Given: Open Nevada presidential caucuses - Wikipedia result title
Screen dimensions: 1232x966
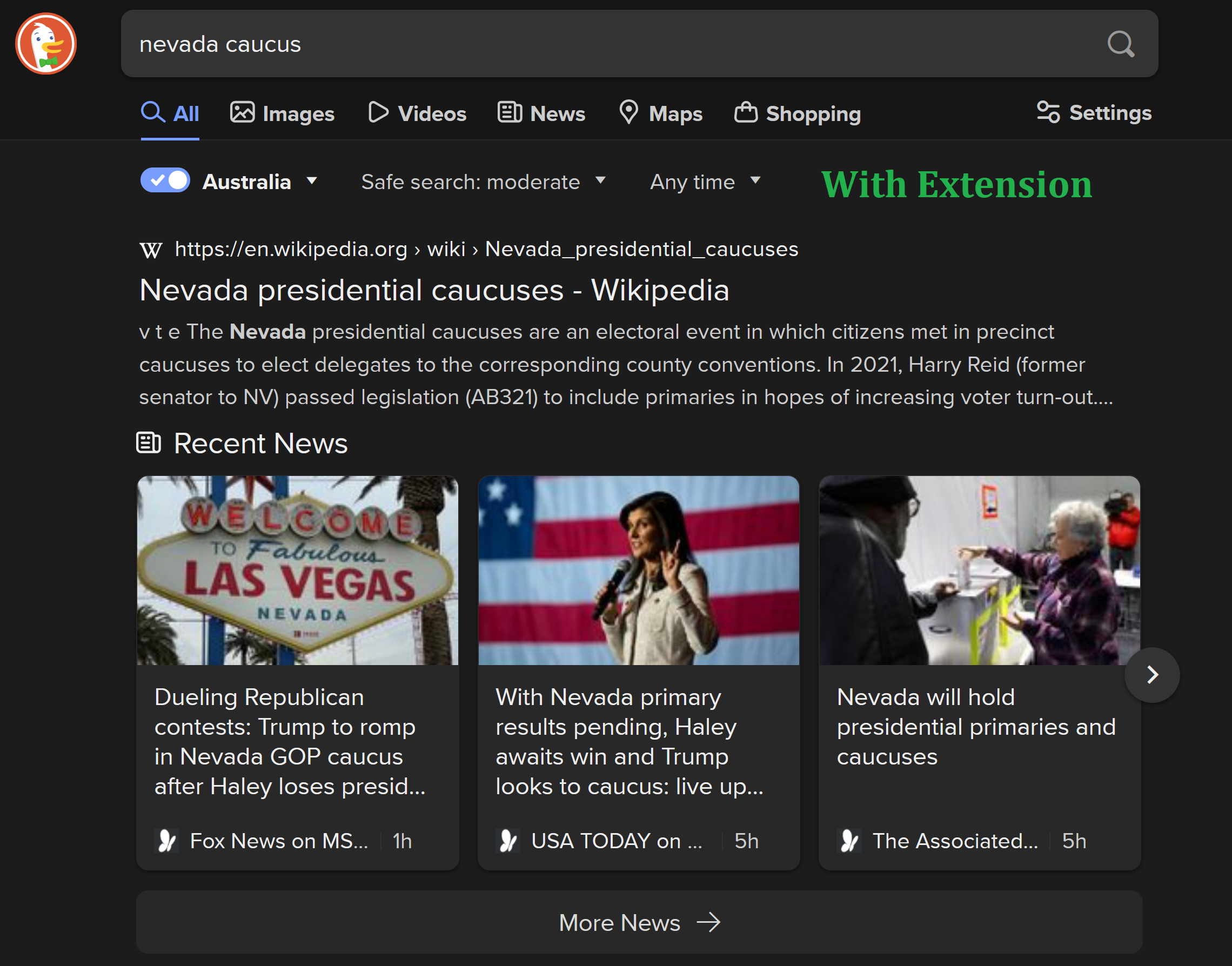Looking at the screenshot, I should tap(434, 290).
